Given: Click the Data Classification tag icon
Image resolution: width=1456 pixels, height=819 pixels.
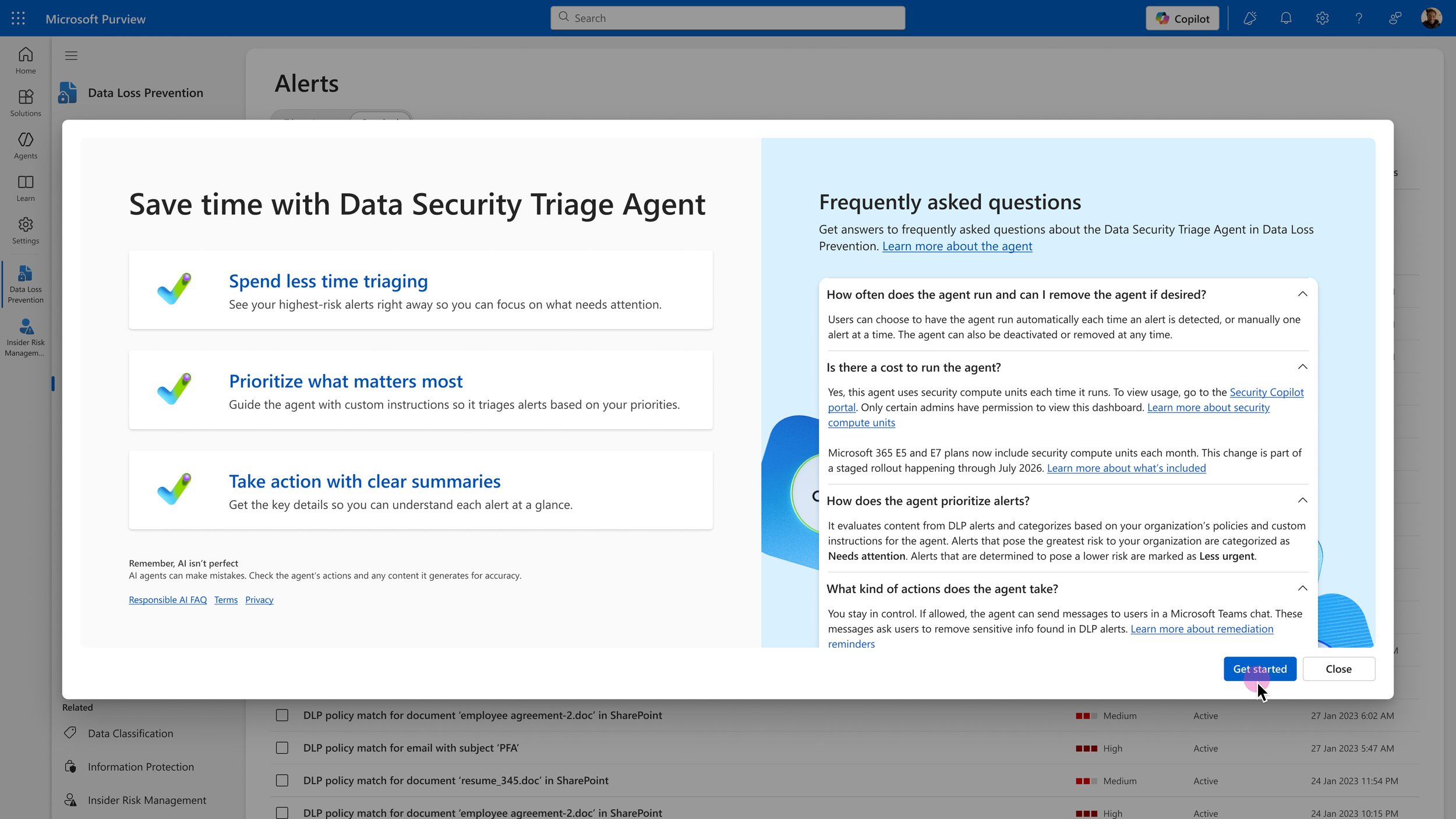Looking at the screenshot, I should click(x=70, y=733).
